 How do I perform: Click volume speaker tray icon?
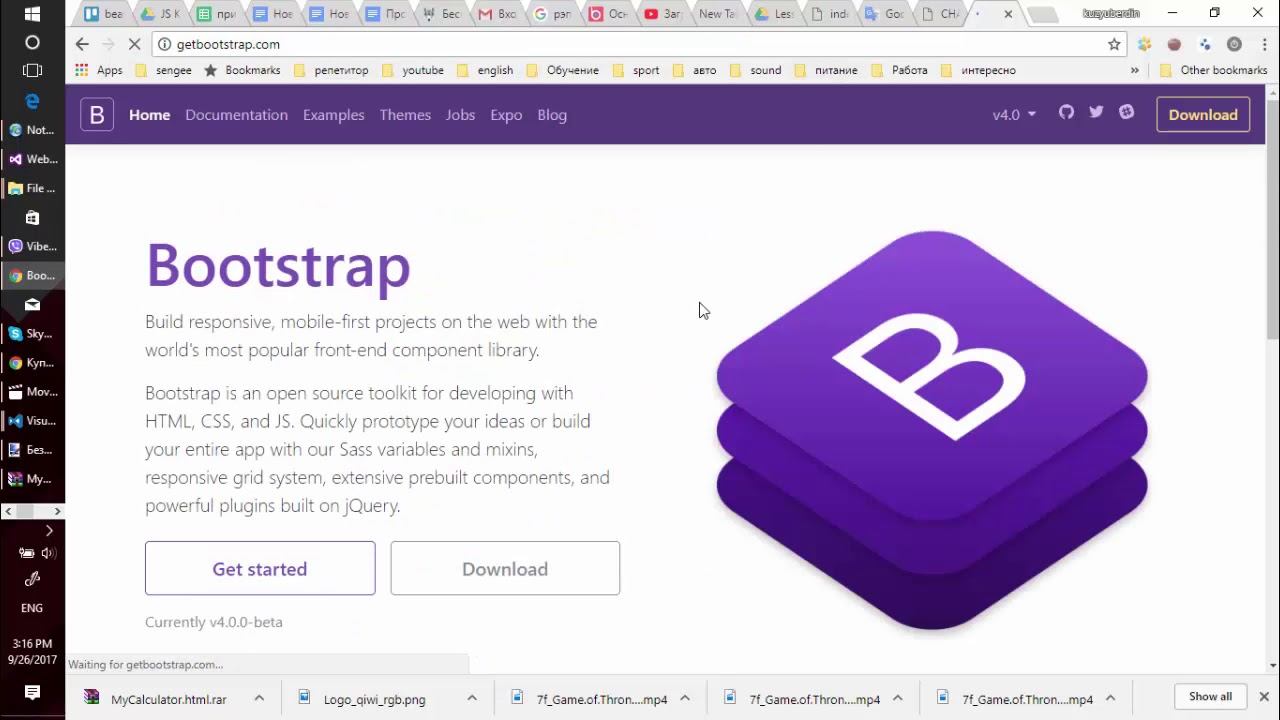click(x=48, y=553)
